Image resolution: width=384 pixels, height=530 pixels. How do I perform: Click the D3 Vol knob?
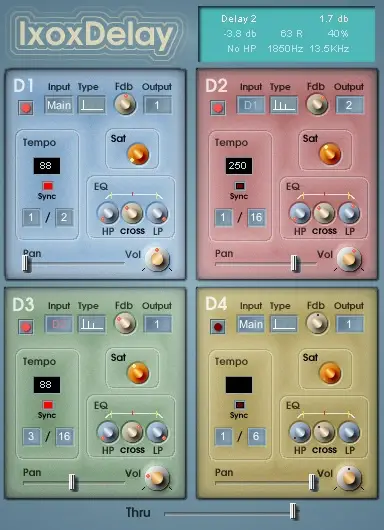(x=157, y=478)
